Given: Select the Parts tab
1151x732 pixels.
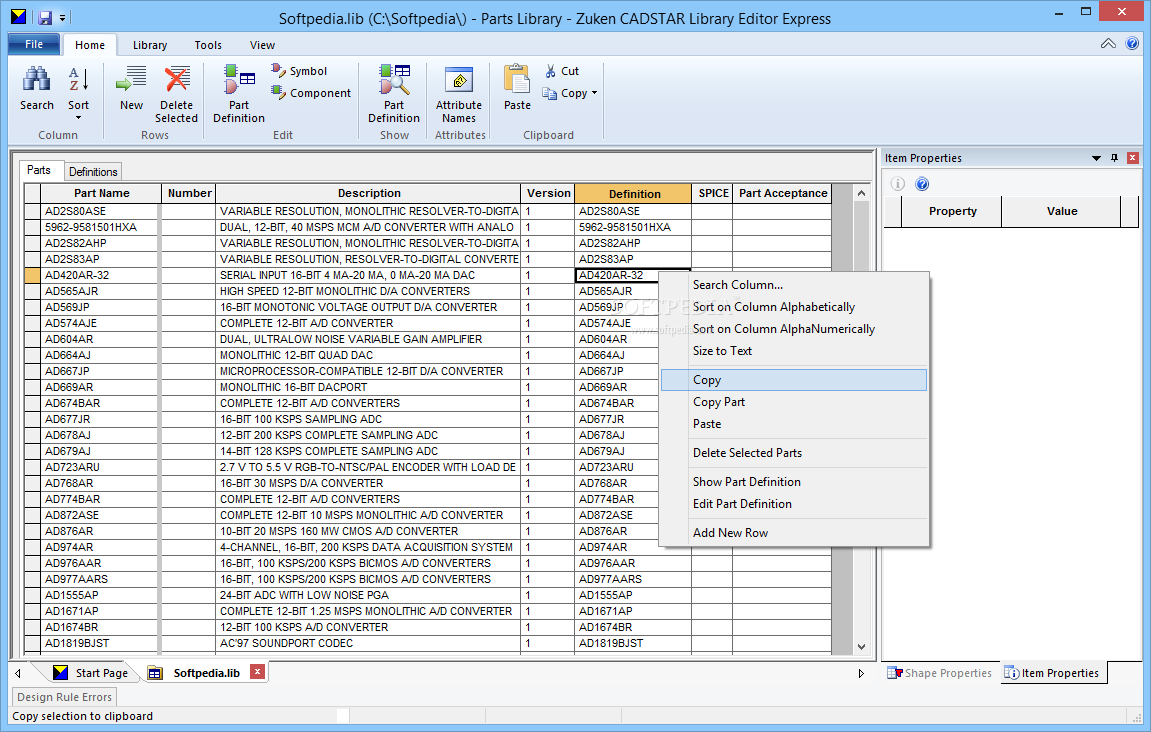Looking at the screenshot, I should coord(39,170).
